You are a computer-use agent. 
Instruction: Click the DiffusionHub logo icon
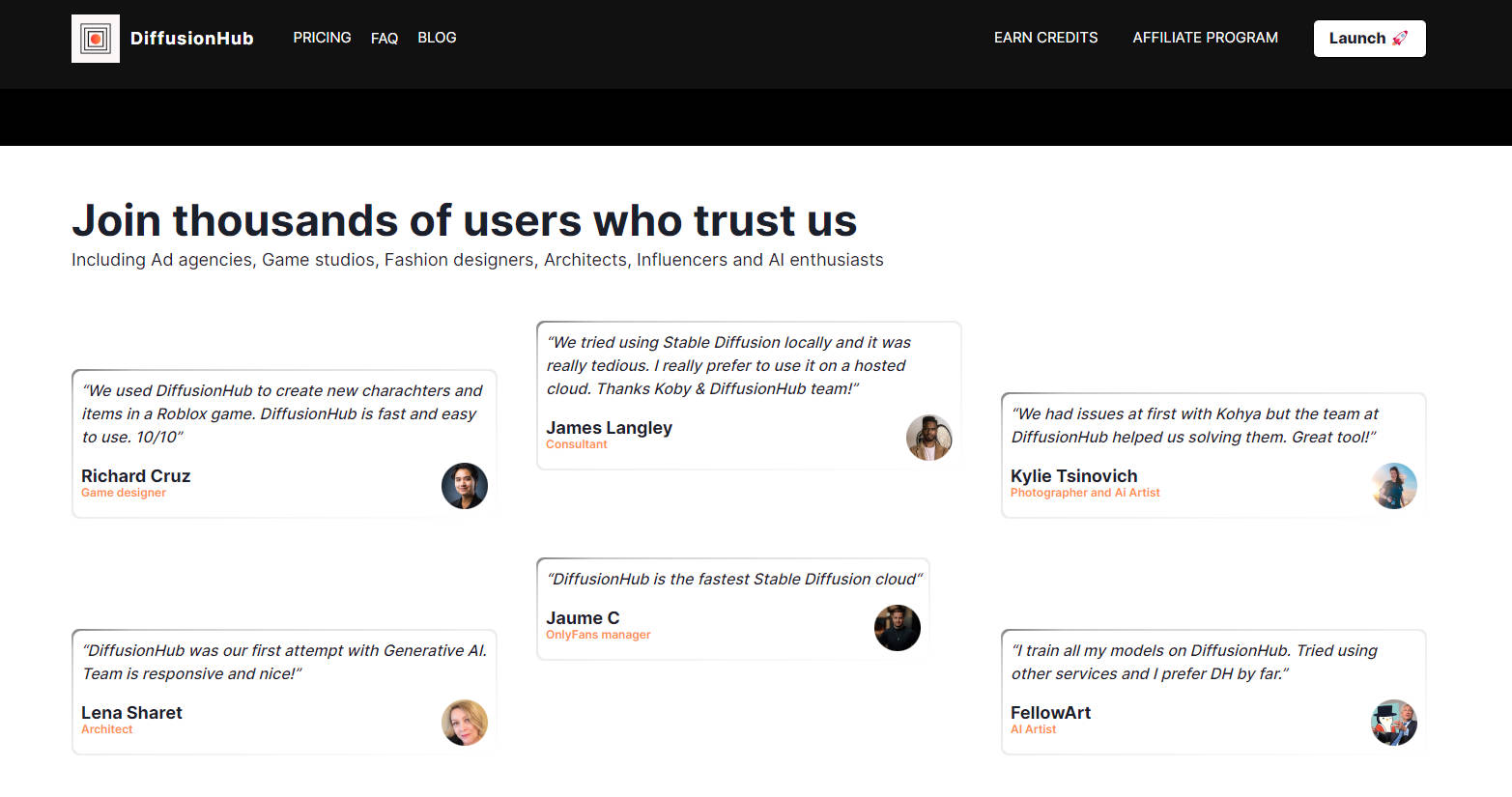pos(95,38)
